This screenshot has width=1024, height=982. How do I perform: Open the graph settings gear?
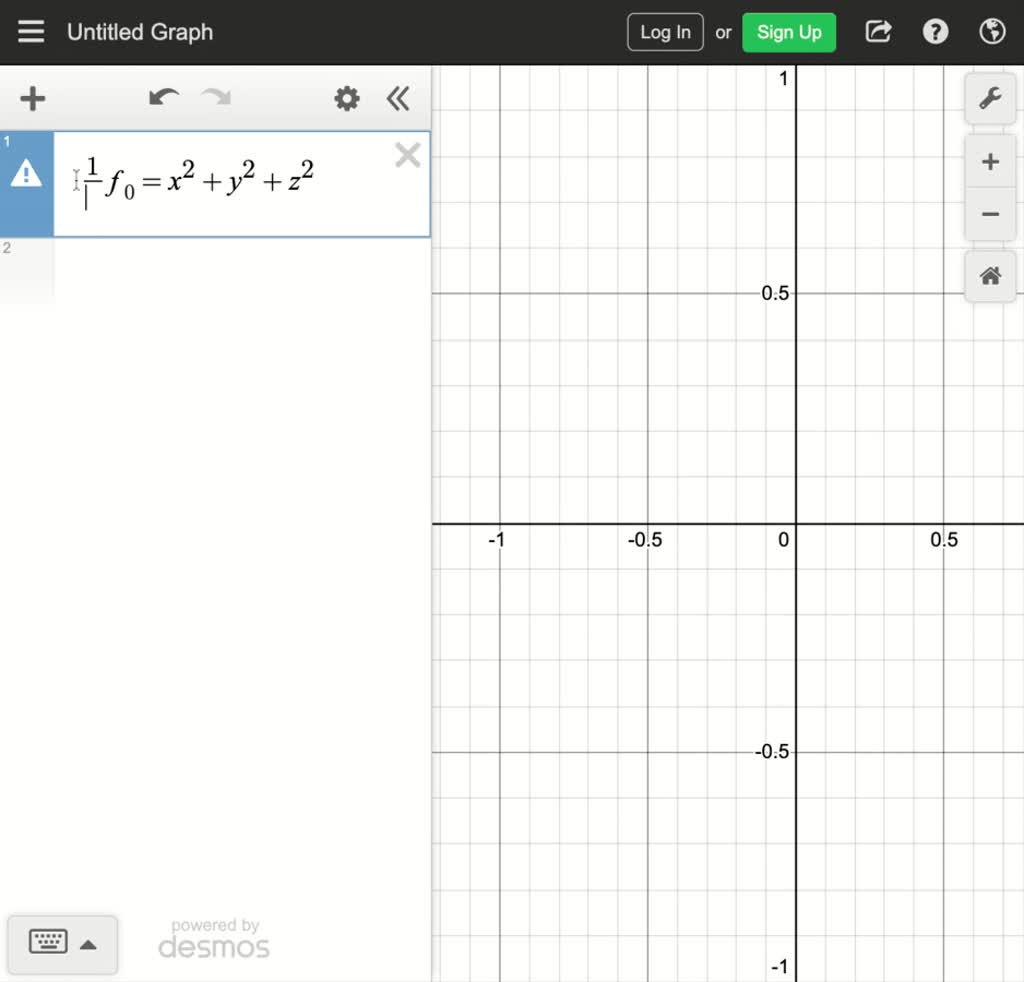(x=346, y=98)
